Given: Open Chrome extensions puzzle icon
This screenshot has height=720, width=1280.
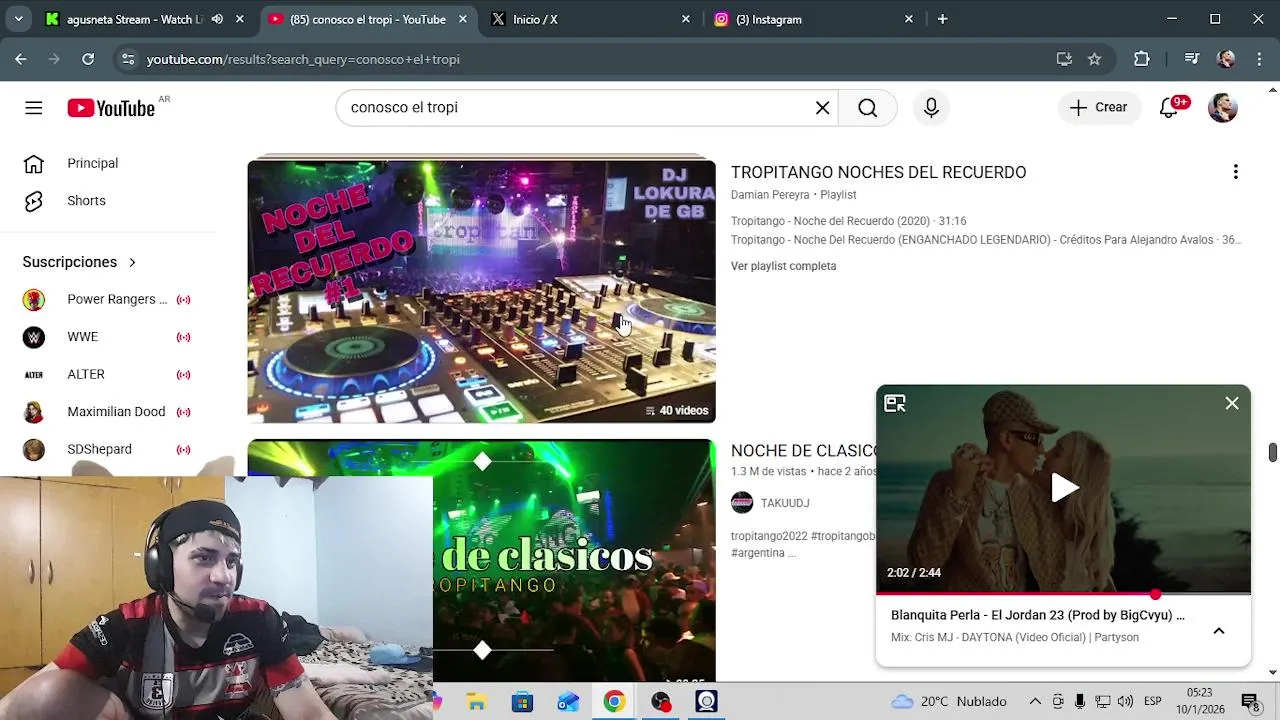Looking at the screenshot, I should pos(1142,59).
